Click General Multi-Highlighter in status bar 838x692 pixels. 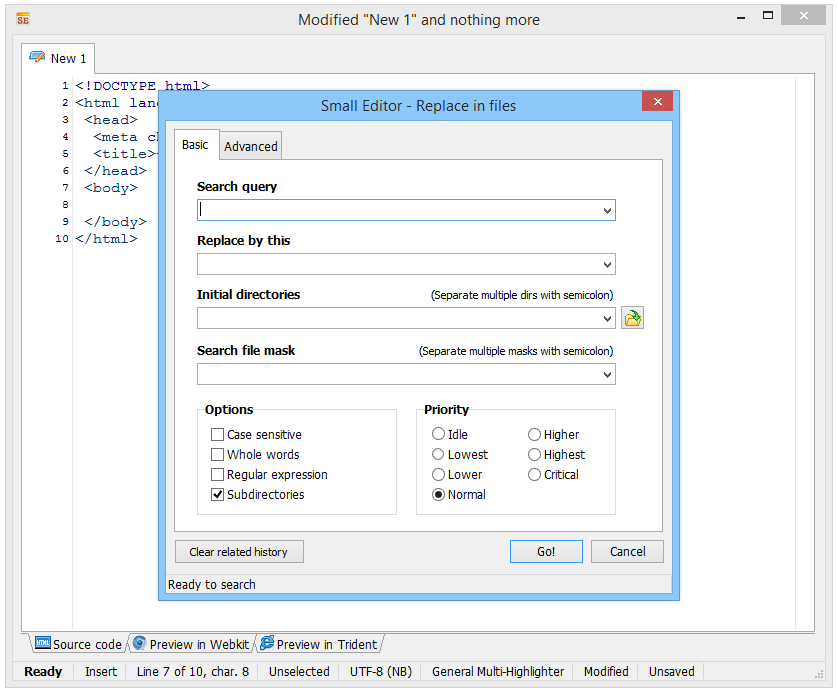(x=498, y=672)
